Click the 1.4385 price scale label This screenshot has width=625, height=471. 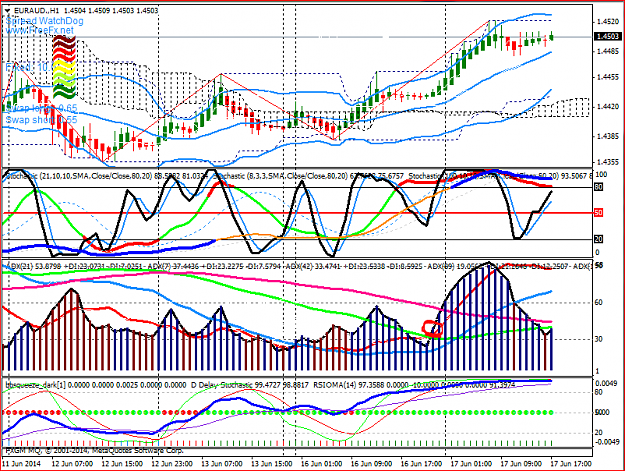(608, 136)
